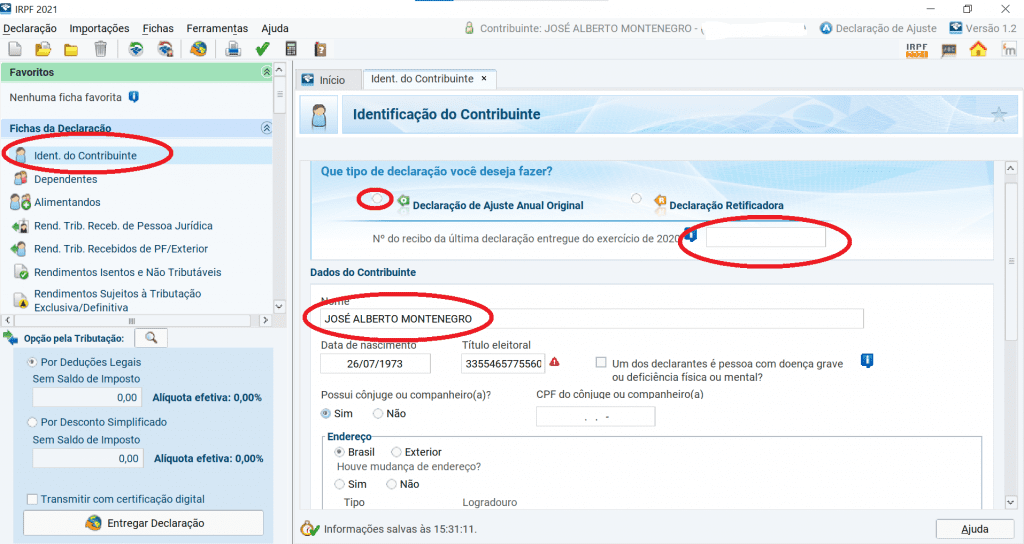Image resolution: width=1024 pixels, height=544 pixels.
Task: Click the CPF do cônjuge input field
Action: (x=596, y=417)
